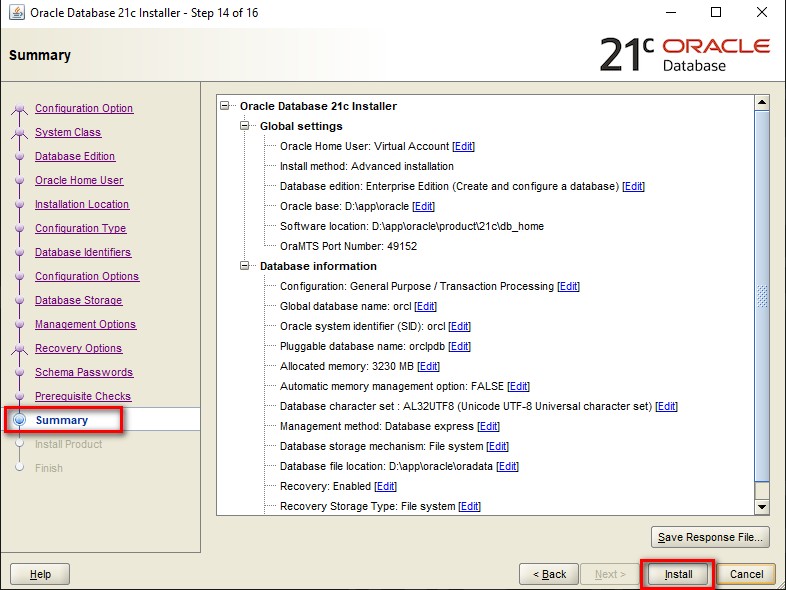
Task: Click the Install button
Action: [x=678, y=574]
